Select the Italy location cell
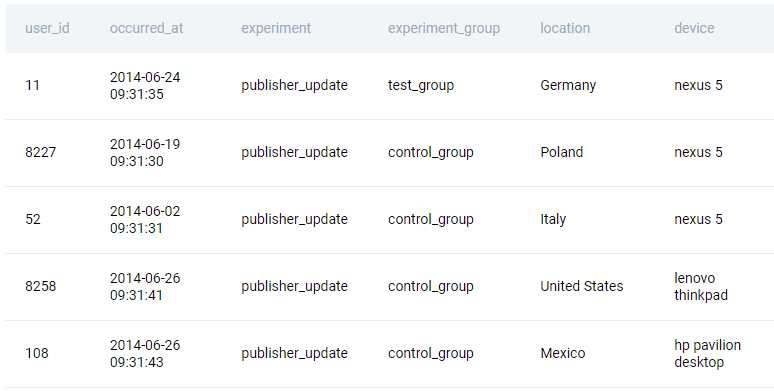The width and height of the screenshot is (774, 391). (553, 220)
